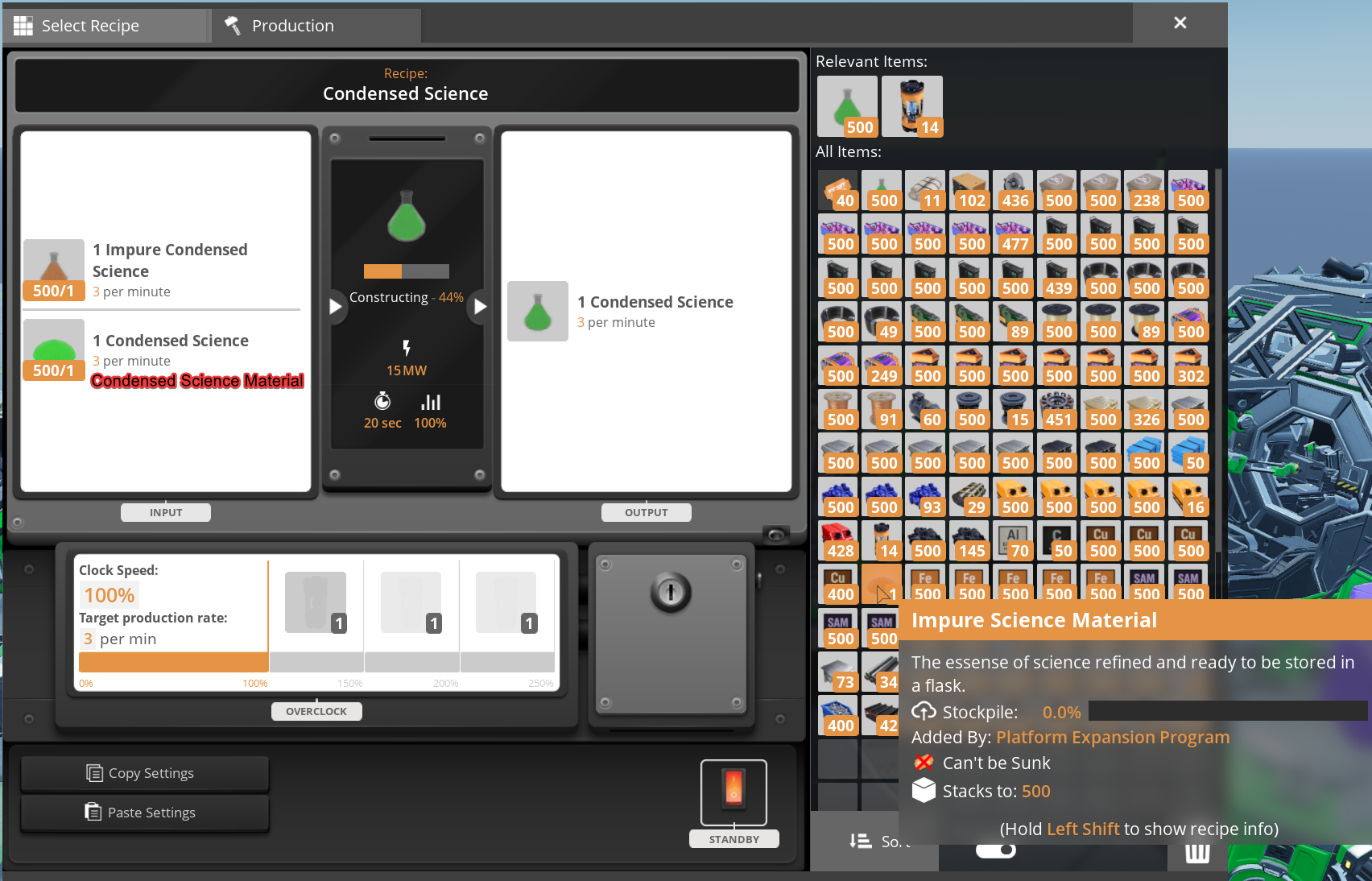Open the Production tab

(x=316, y=26)
